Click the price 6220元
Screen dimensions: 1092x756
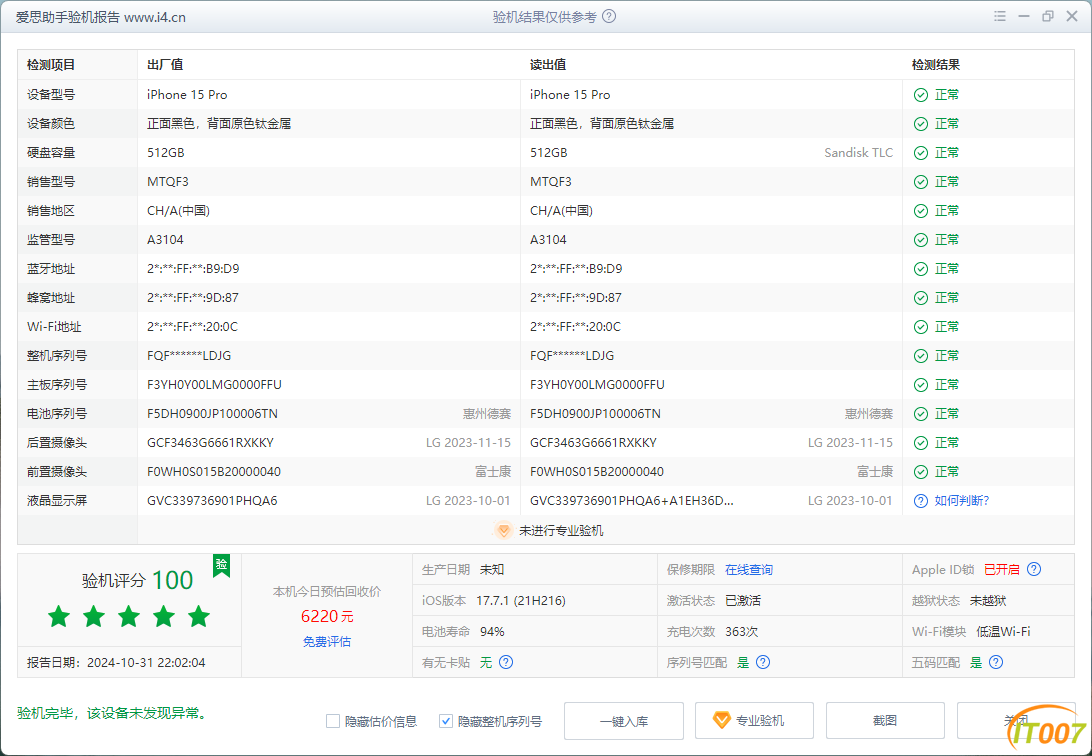click(x=327, y=616)
